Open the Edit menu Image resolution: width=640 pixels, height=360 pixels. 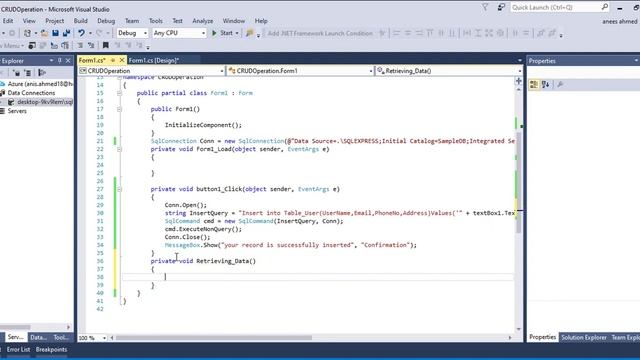[8, 21]
